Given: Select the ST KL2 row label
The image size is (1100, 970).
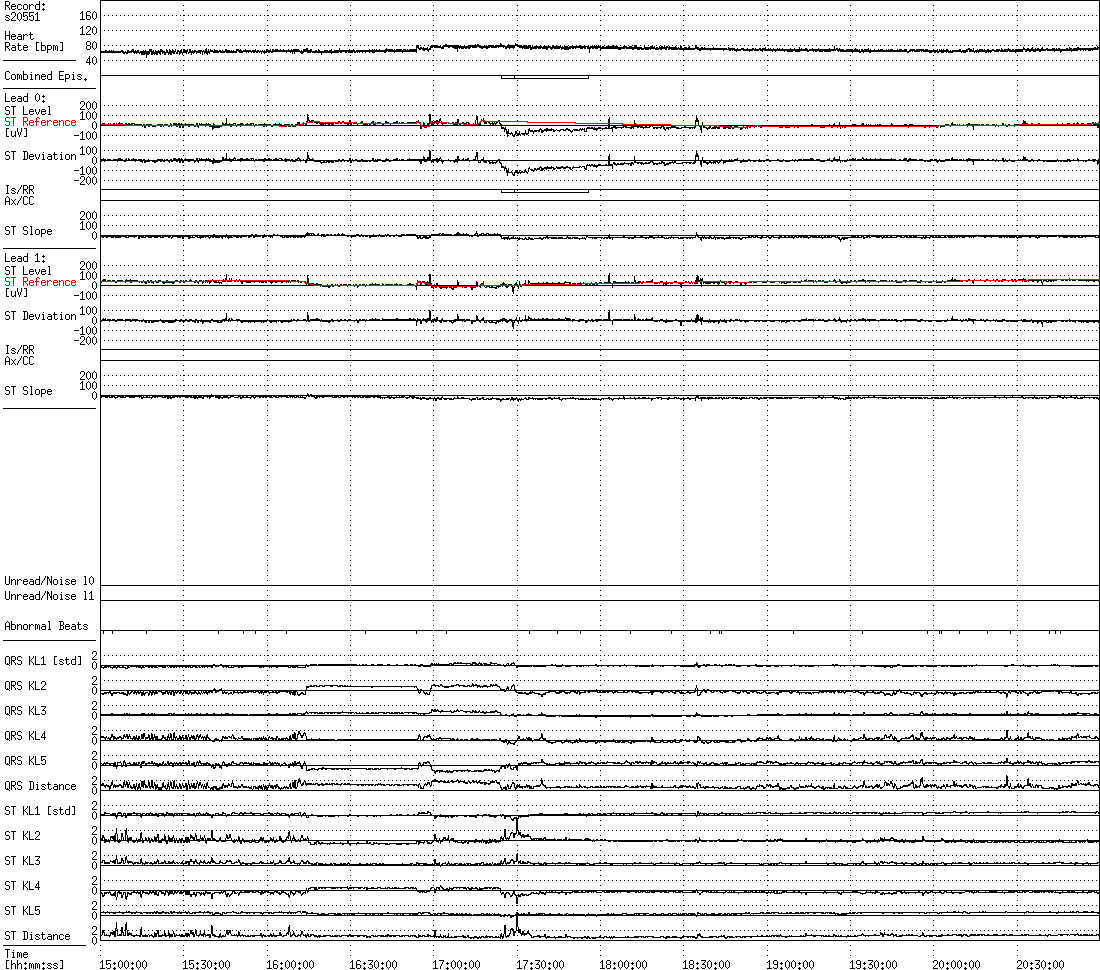Looking at the screenshot, I should (x=22, y=836).
